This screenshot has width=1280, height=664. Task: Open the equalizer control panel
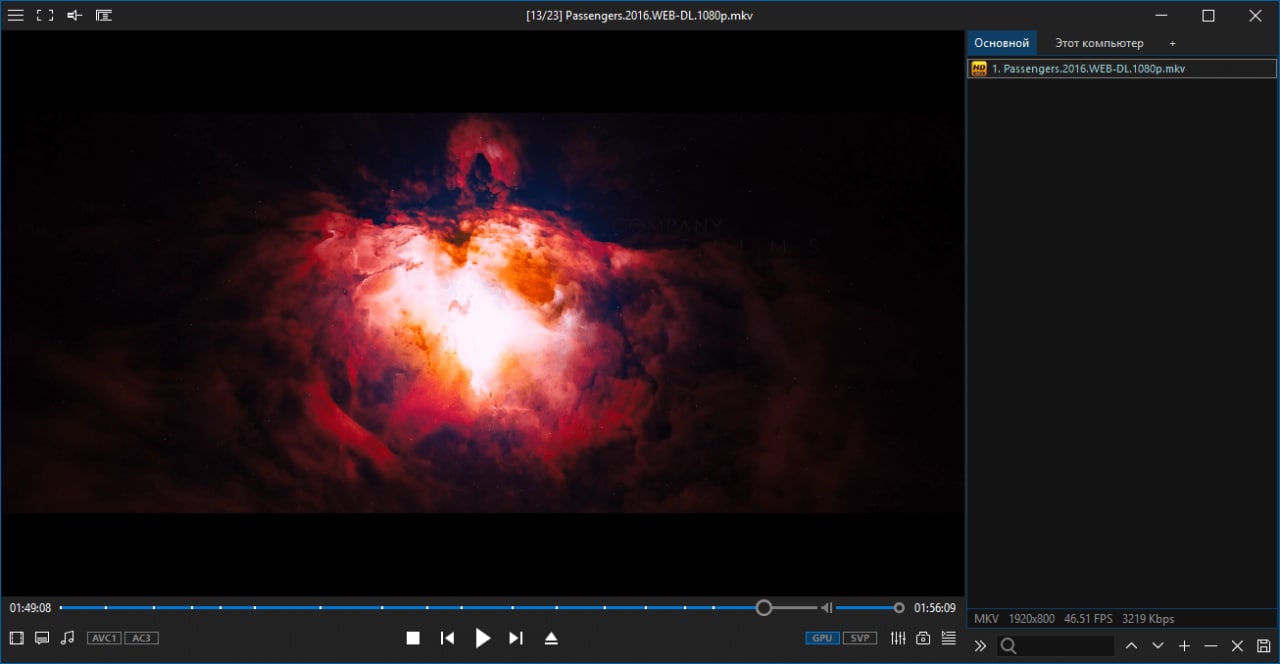pos(898,638)
